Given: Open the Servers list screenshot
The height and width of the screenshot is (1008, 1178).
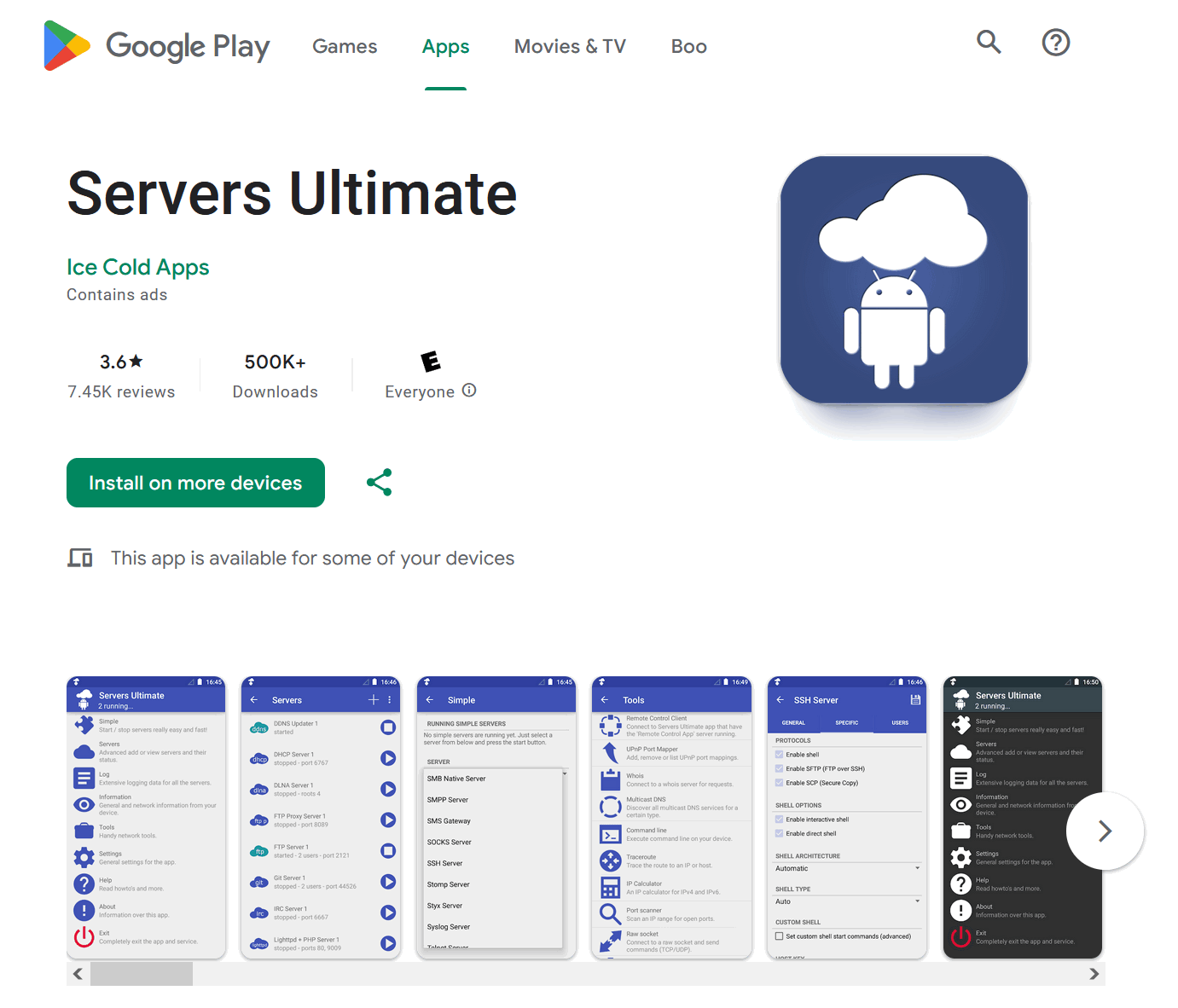Looking at the screenshot, I should pyautogui.click(x=321, y=818).
